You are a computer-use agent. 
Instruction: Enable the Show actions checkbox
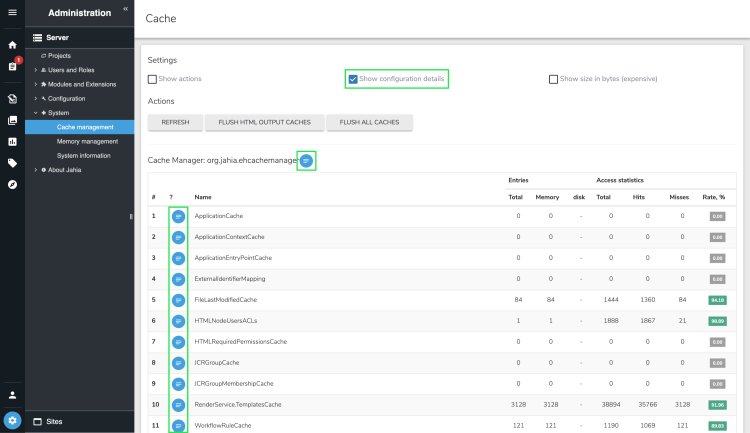coord(152,79)
